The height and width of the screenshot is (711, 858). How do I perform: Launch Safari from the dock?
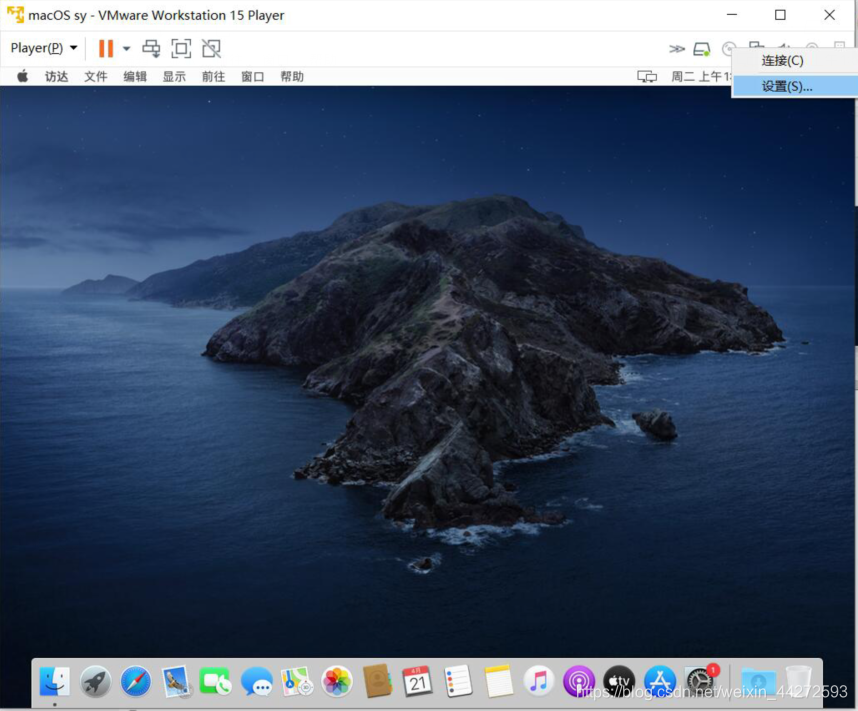click(136, 681)
